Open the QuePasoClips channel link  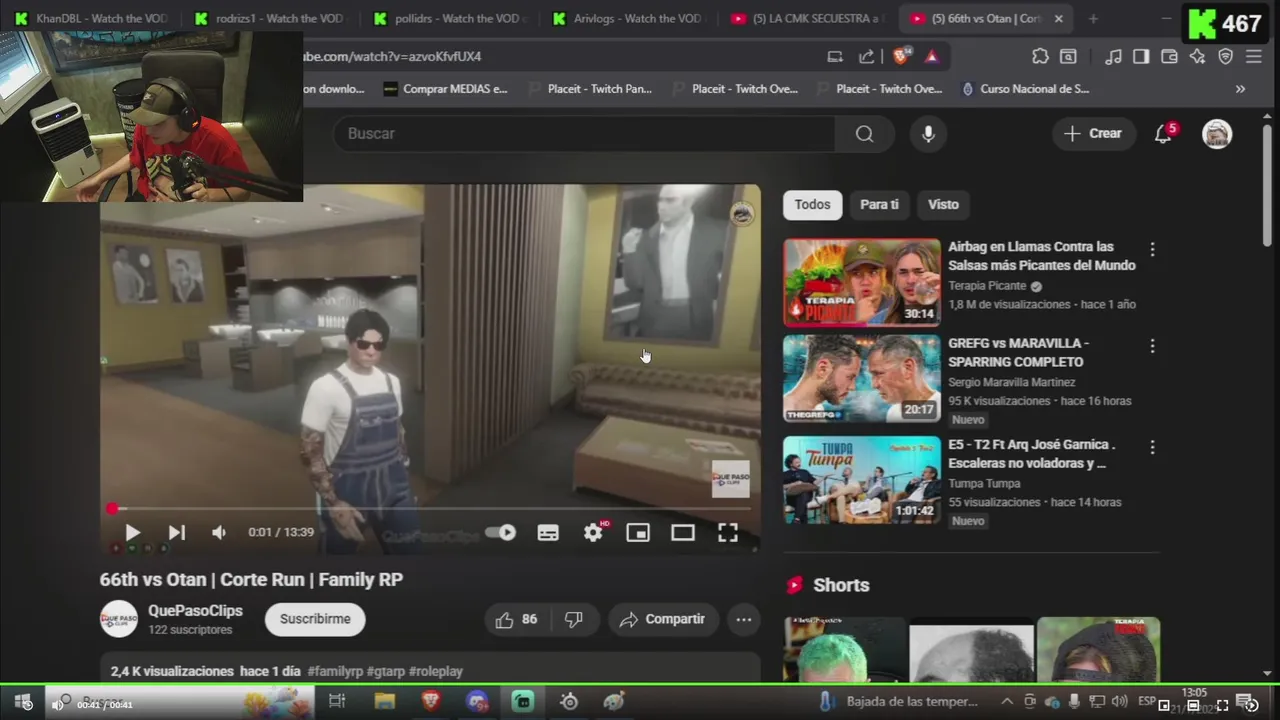[195, 610]
